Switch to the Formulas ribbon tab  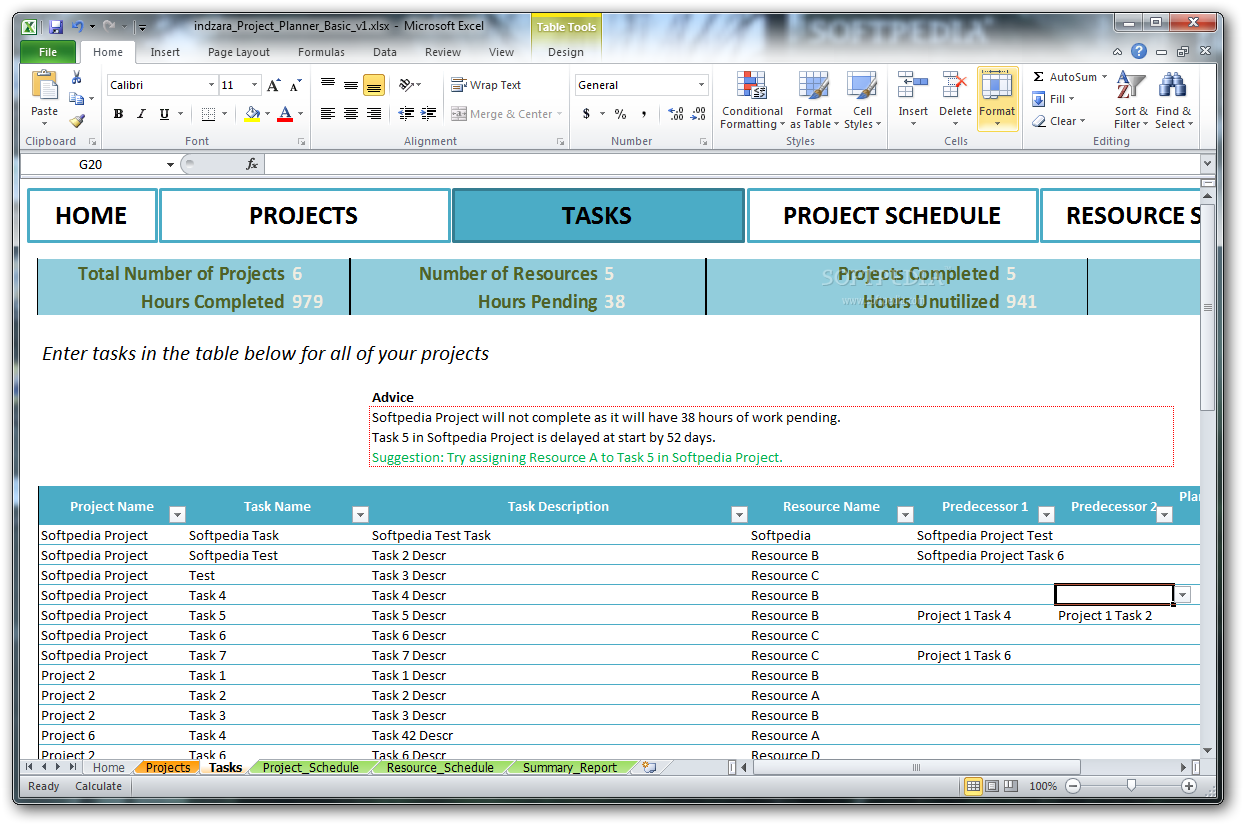(x=321, y=52)
